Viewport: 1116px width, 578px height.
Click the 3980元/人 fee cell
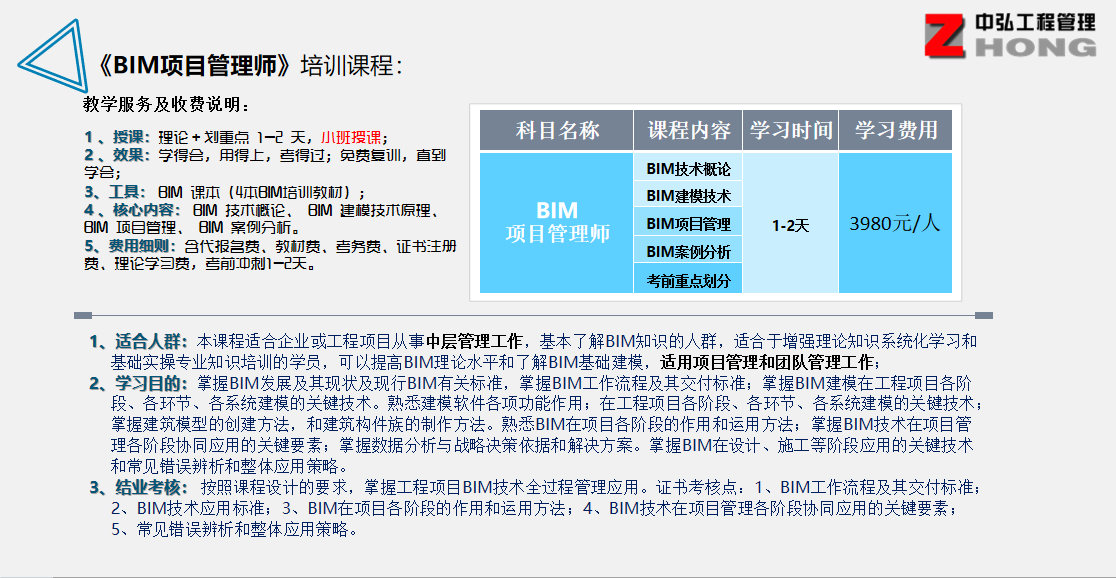[895, 224]
